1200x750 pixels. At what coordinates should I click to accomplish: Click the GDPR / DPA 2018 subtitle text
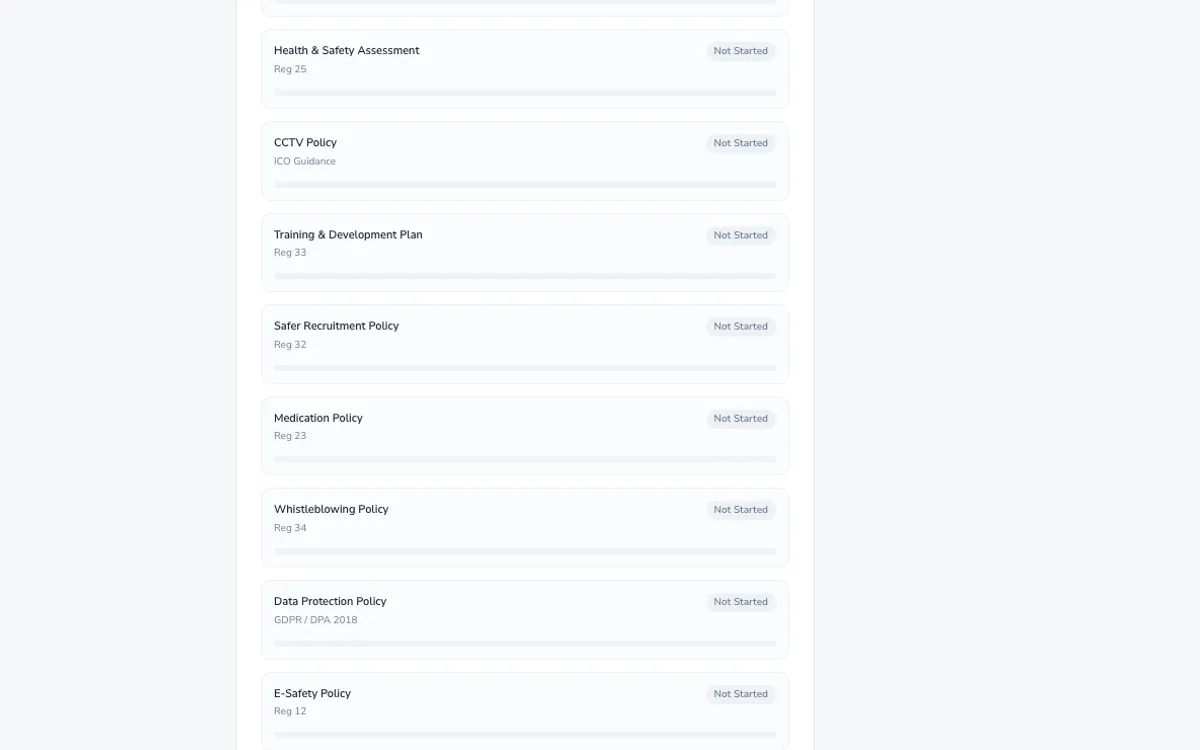[315, 620]
